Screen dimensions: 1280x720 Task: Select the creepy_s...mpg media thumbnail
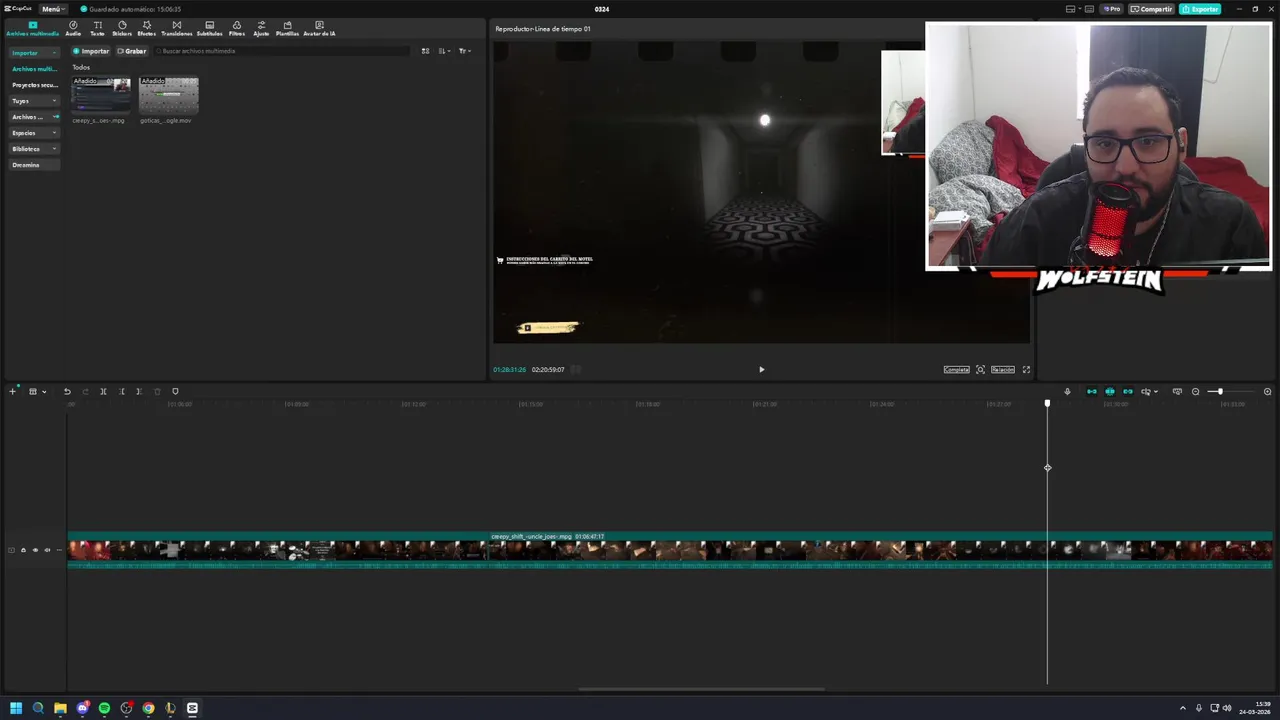101,95
